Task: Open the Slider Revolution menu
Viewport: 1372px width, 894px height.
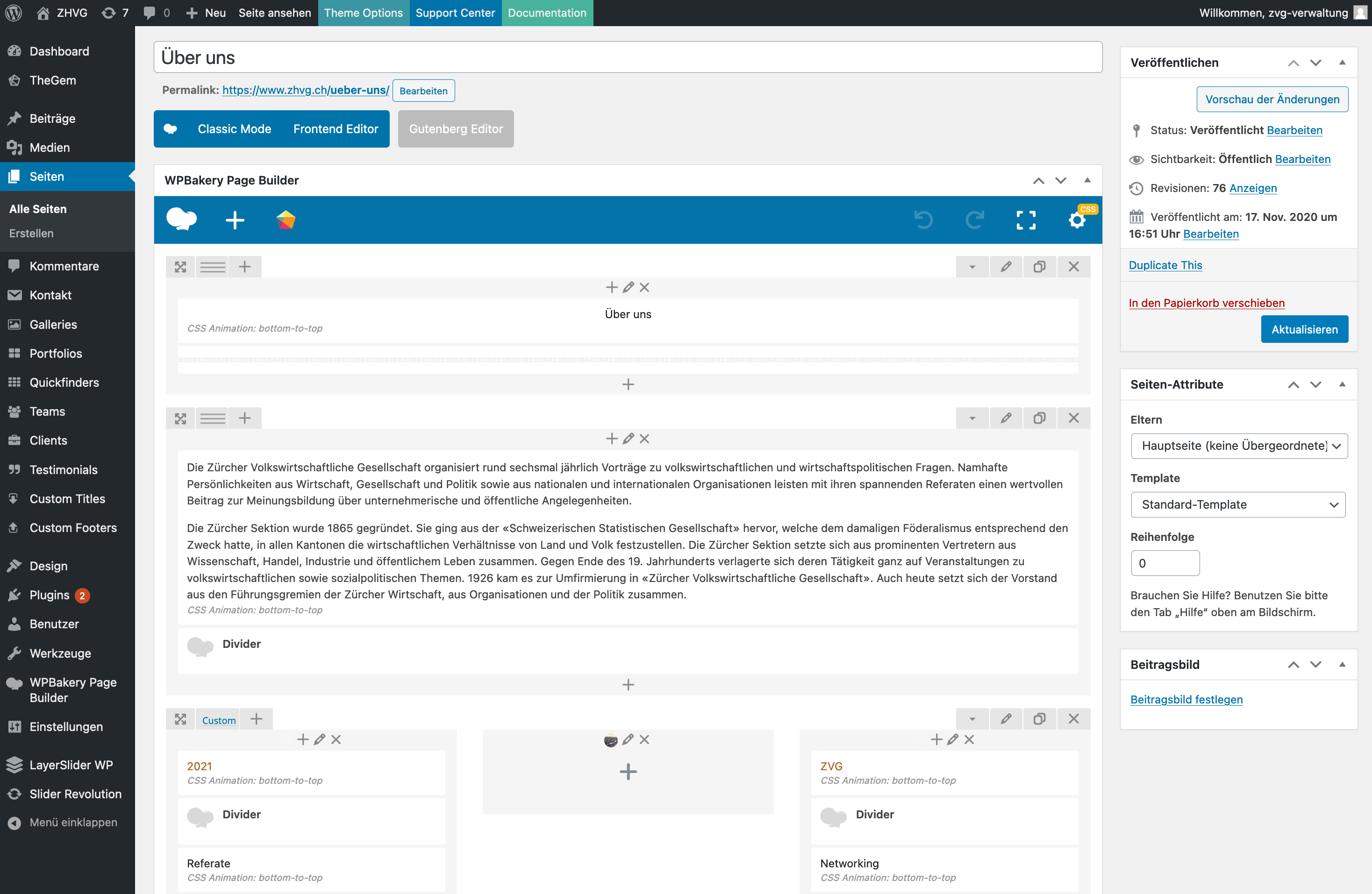Action: (76, 794)
